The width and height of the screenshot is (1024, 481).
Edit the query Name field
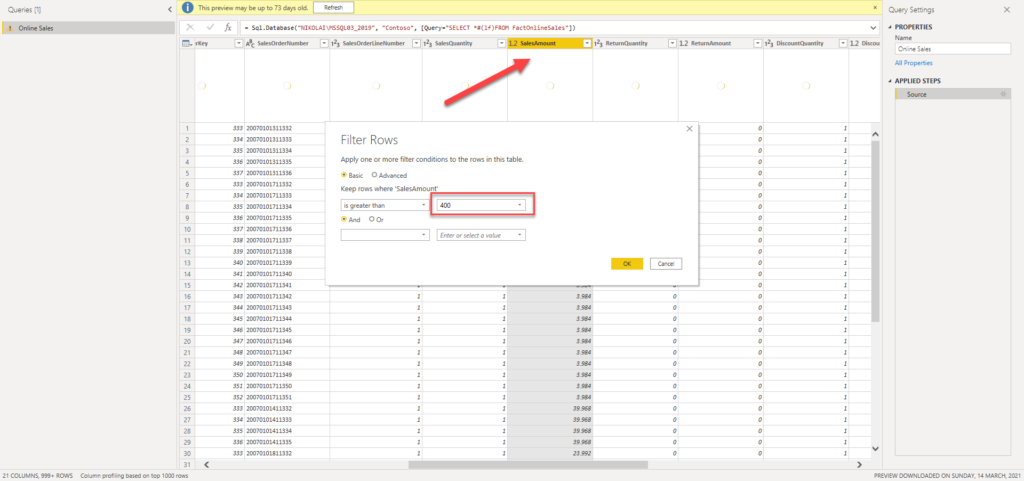click(952, 49)
